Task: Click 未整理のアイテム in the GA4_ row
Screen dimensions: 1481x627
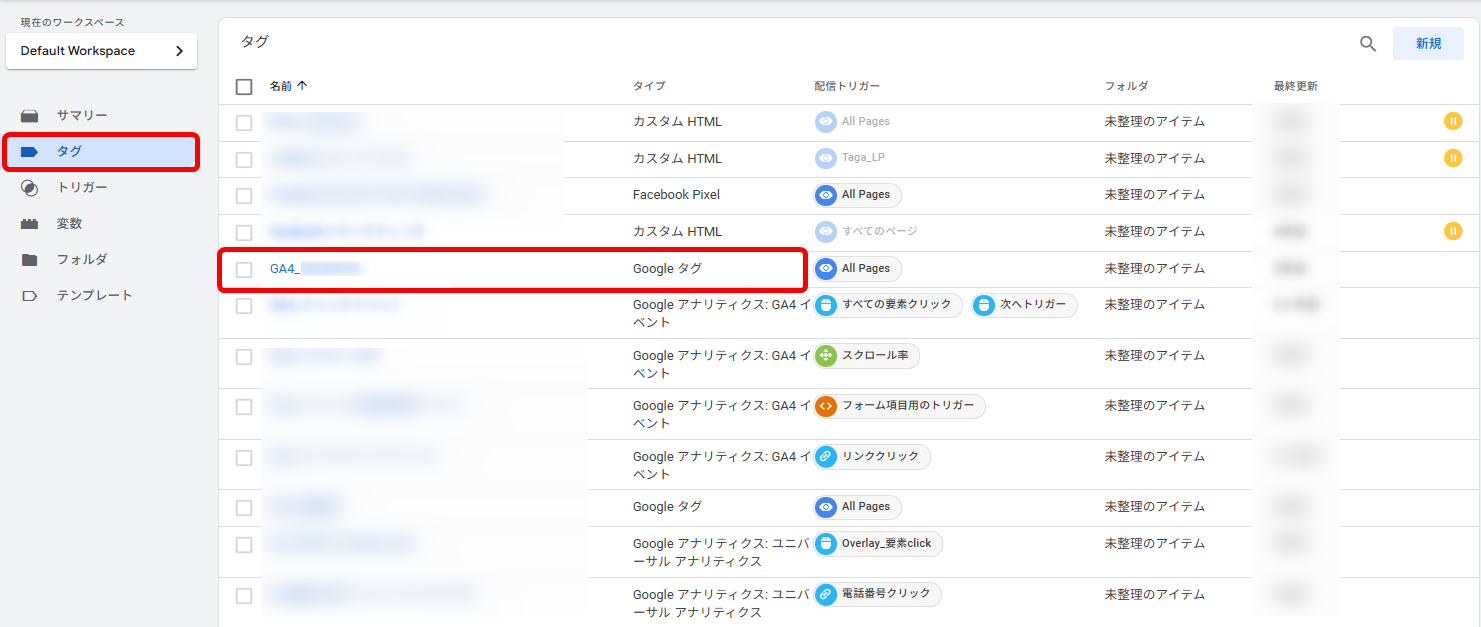Action: click(x=1155, y=269)
